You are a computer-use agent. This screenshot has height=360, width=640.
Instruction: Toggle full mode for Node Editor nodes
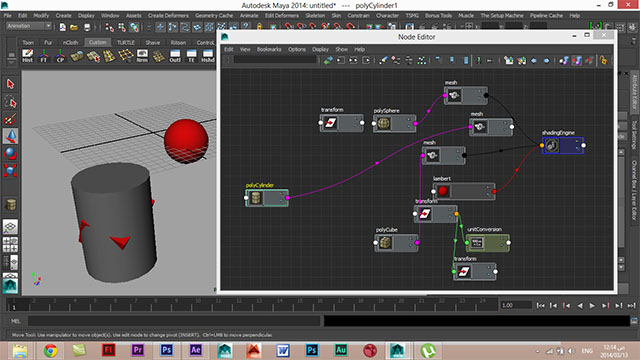466,60
